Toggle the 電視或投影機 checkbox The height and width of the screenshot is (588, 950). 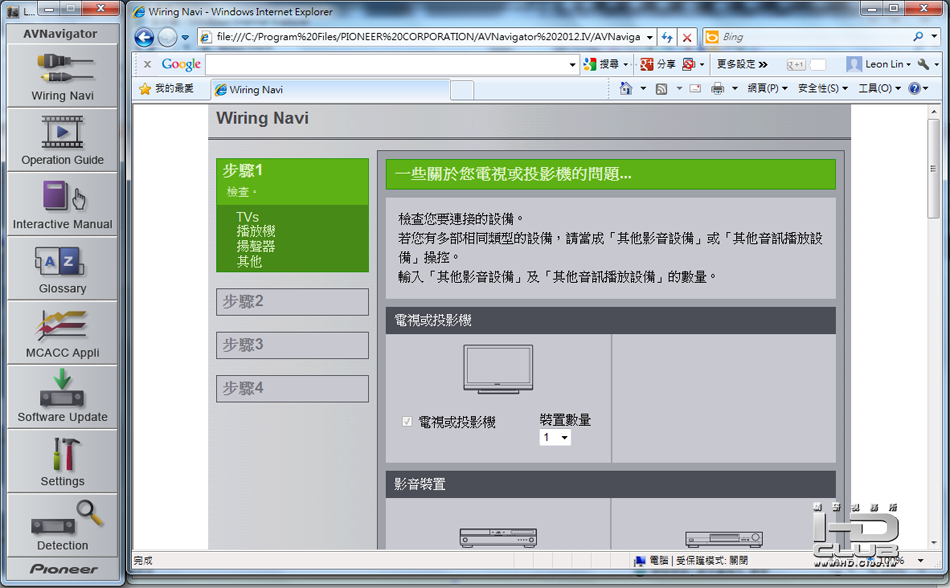[407, 421]
